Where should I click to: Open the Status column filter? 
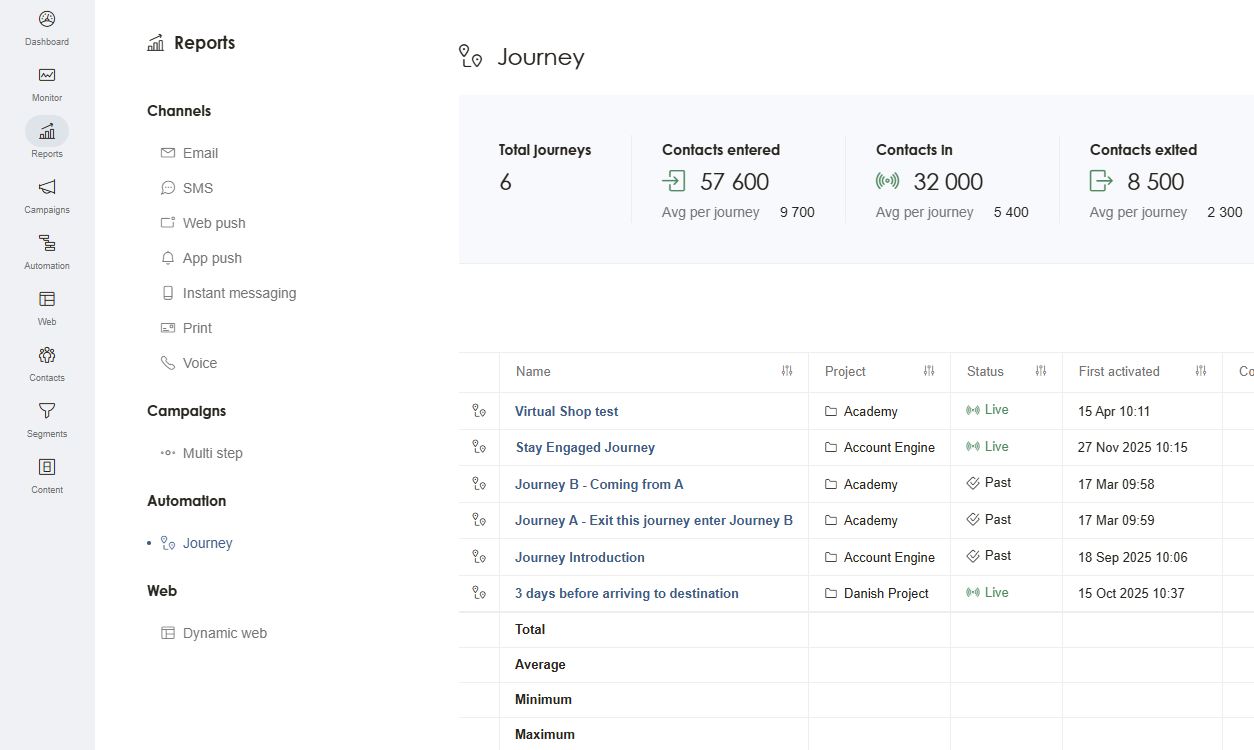pos(1041,371)
